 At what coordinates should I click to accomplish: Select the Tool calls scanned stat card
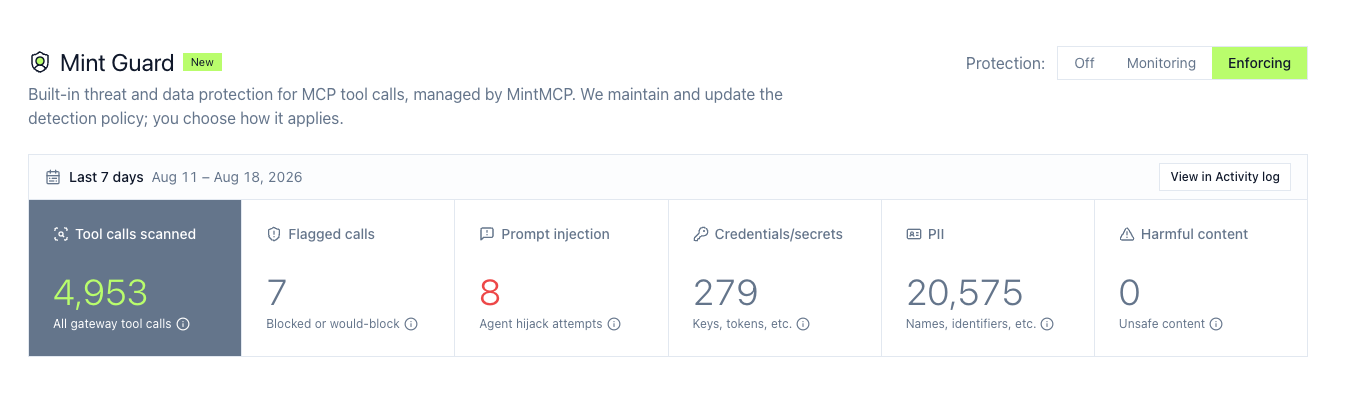point(135,278)
